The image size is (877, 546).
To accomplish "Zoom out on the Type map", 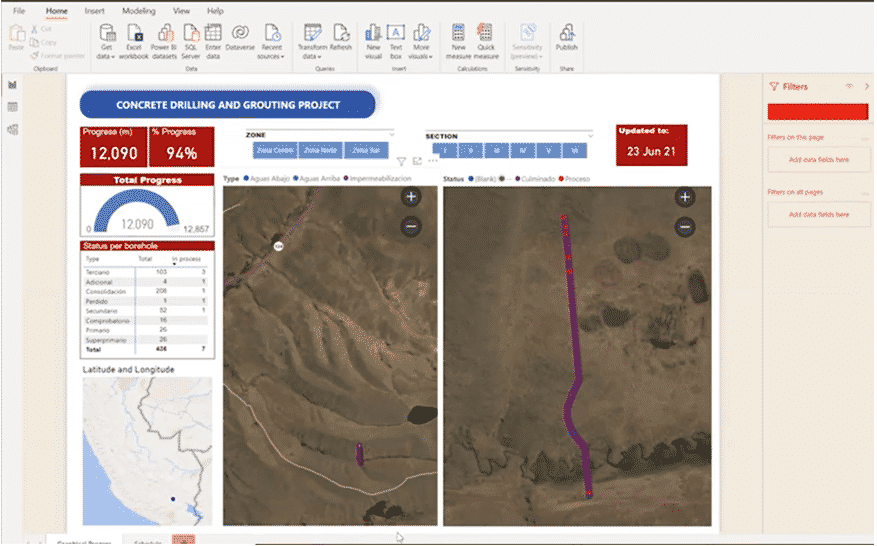I will click(x=411, y=227).
